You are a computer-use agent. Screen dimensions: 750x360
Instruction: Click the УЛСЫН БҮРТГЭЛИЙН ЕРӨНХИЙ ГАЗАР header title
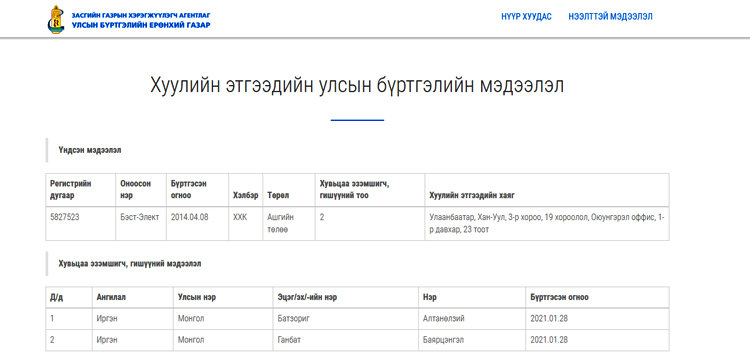141,25
